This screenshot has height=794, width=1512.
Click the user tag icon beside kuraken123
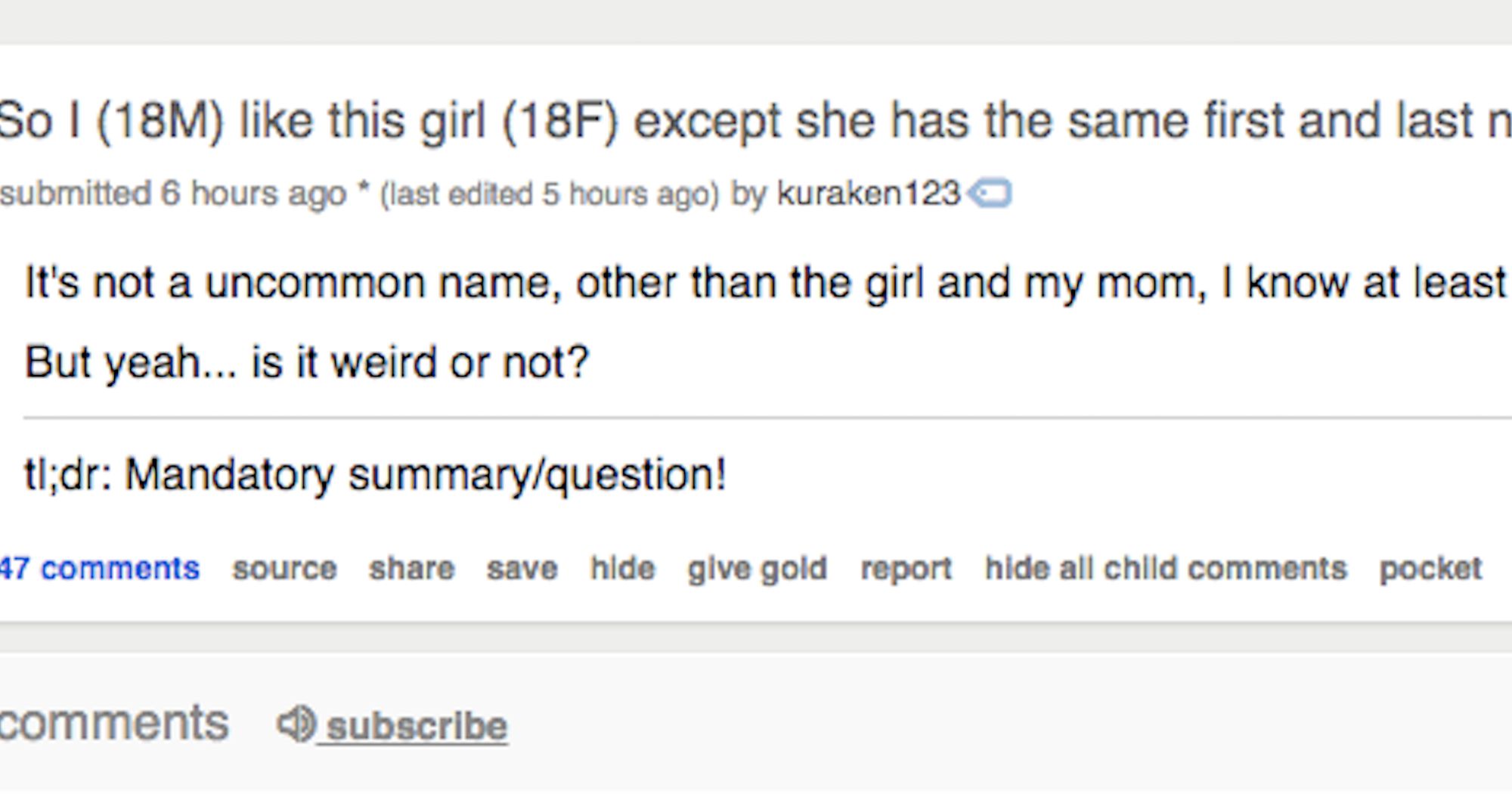990,193
